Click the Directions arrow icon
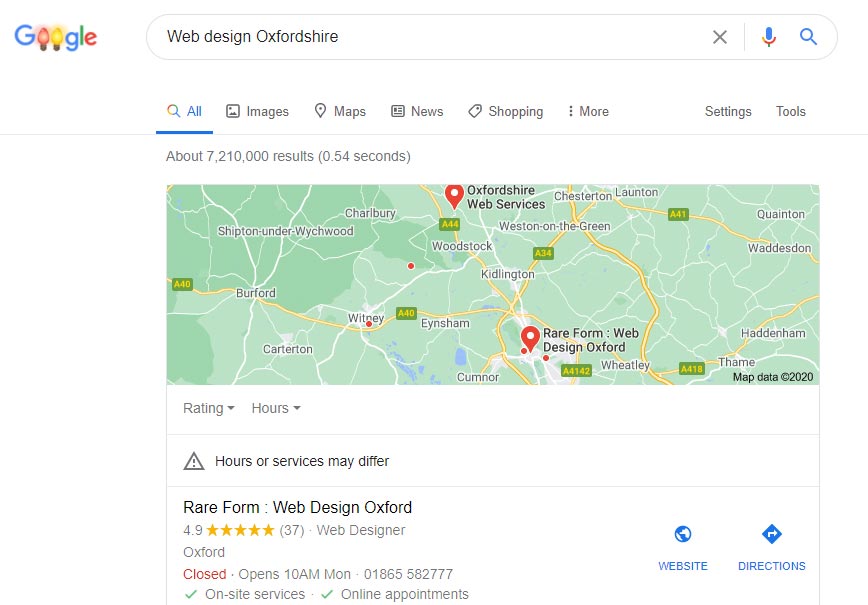 tap(771, 534)
